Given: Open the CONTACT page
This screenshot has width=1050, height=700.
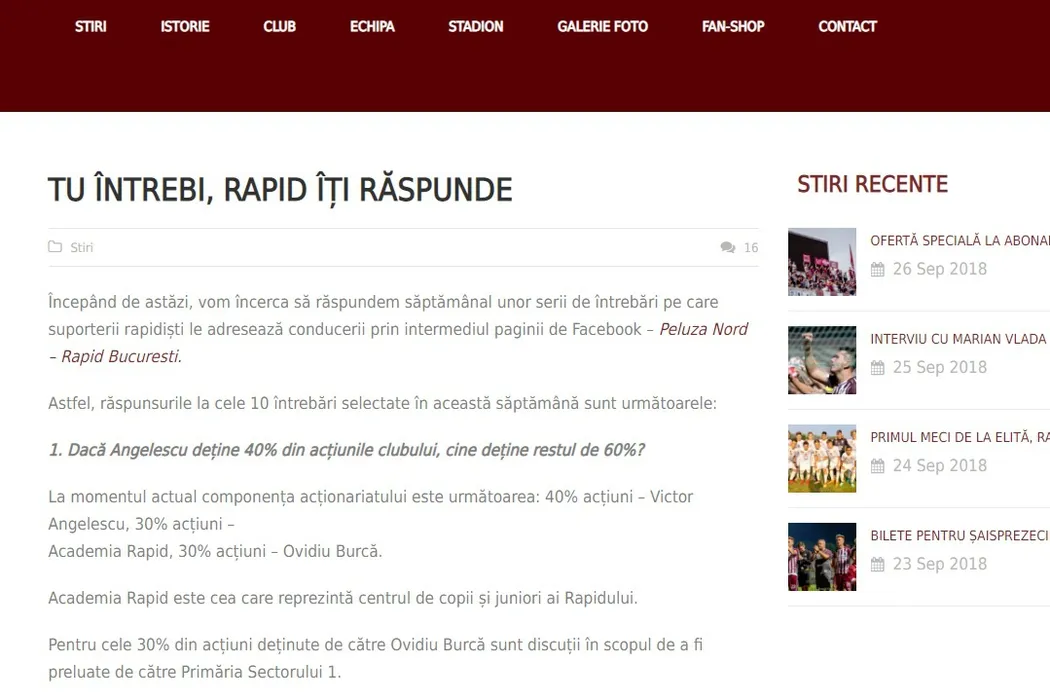Looking at the screenshot, I should point(847,27).
